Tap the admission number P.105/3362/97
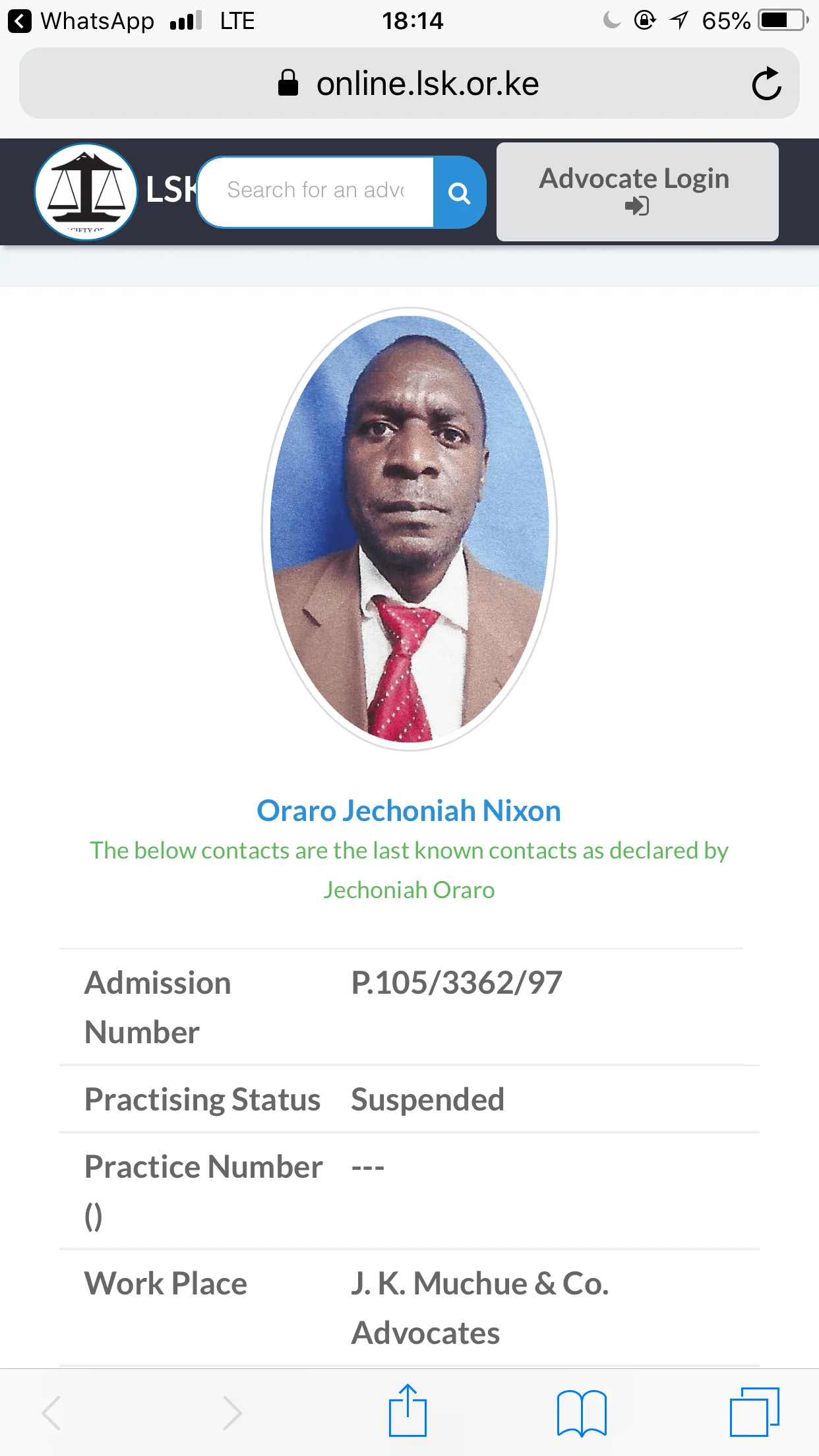This screenshot has height=1456, width=819. click(x=456, y=983)
